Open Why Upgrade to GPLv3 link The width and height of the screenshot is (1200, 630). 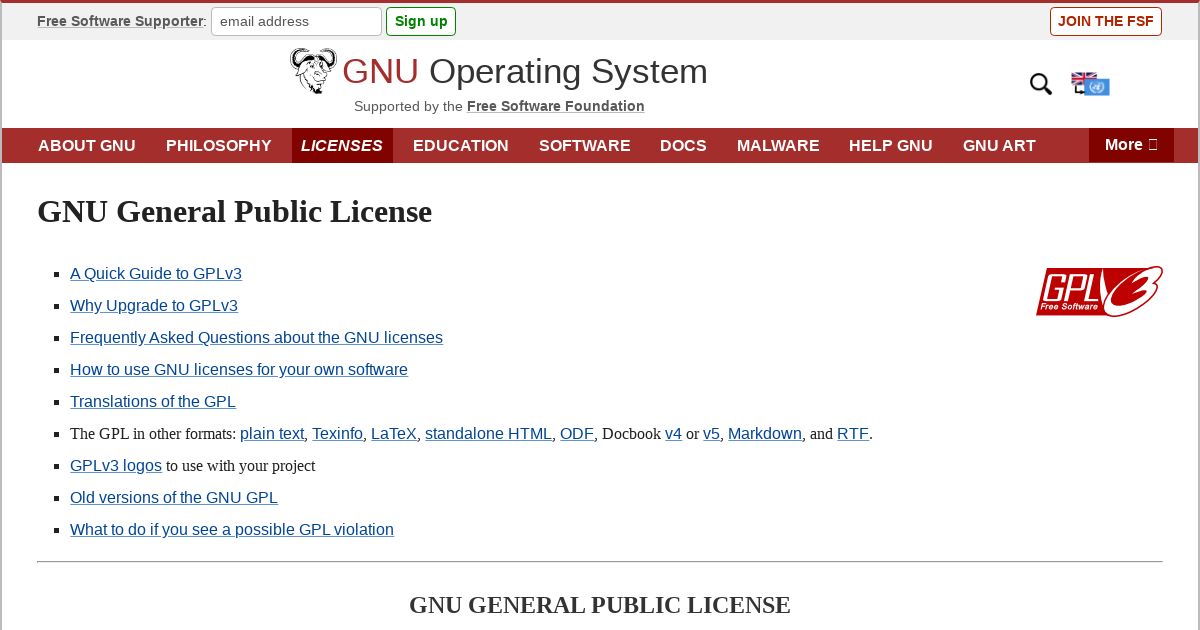pyautogui.click(x=154, y=306)
